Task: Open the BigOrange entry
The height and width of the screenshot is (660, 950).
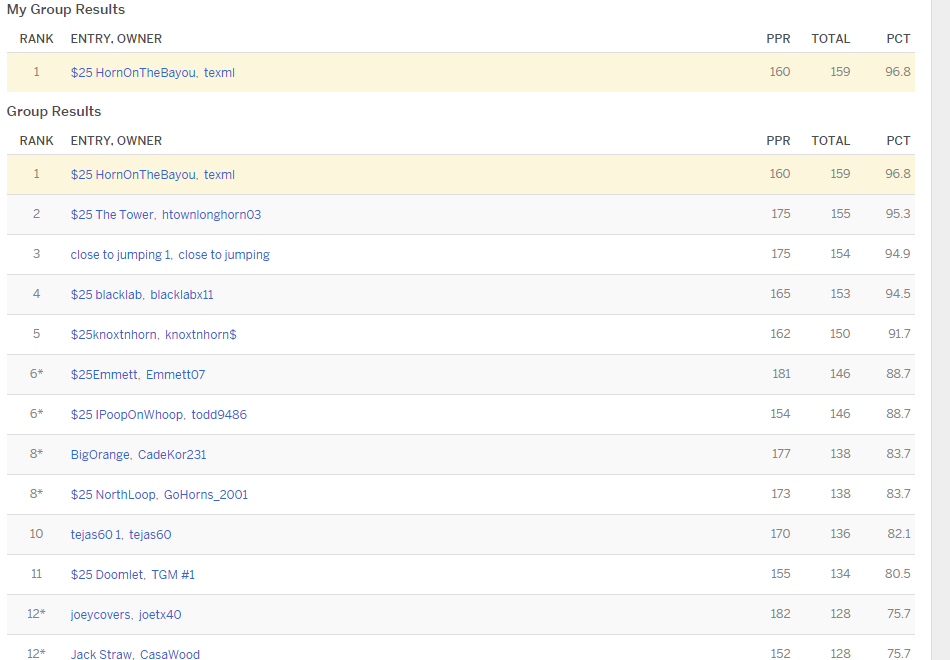Action: [100, 455]
